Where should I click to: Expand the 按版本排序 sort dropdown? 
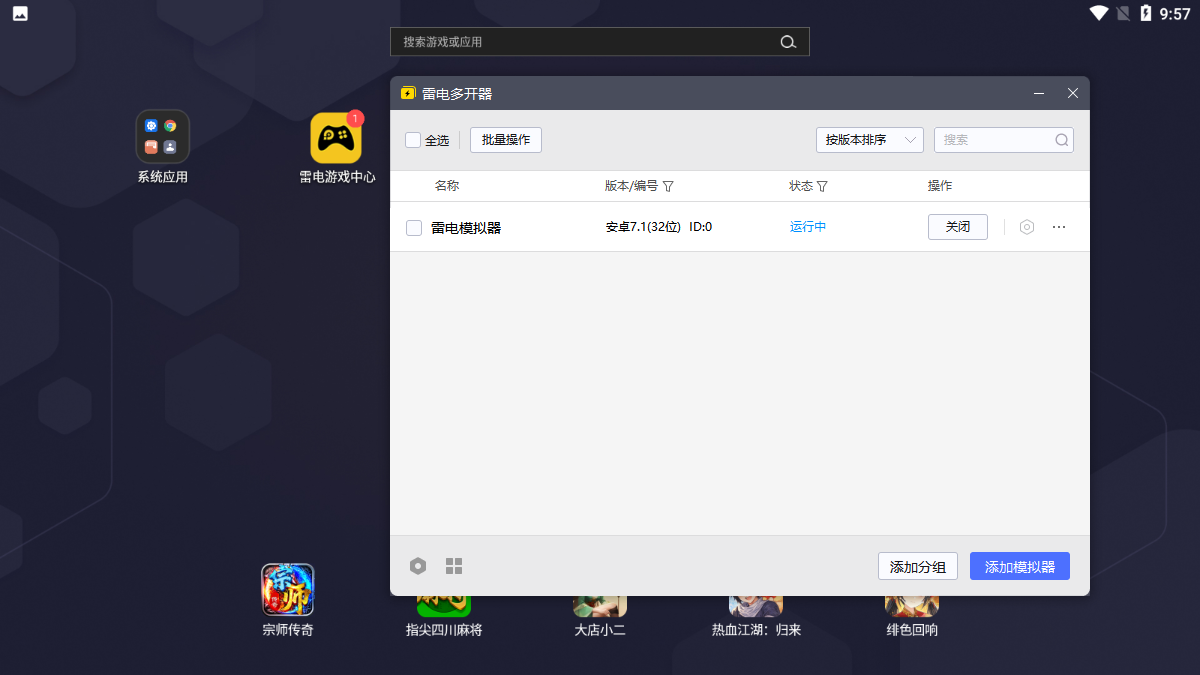(869, 140)
